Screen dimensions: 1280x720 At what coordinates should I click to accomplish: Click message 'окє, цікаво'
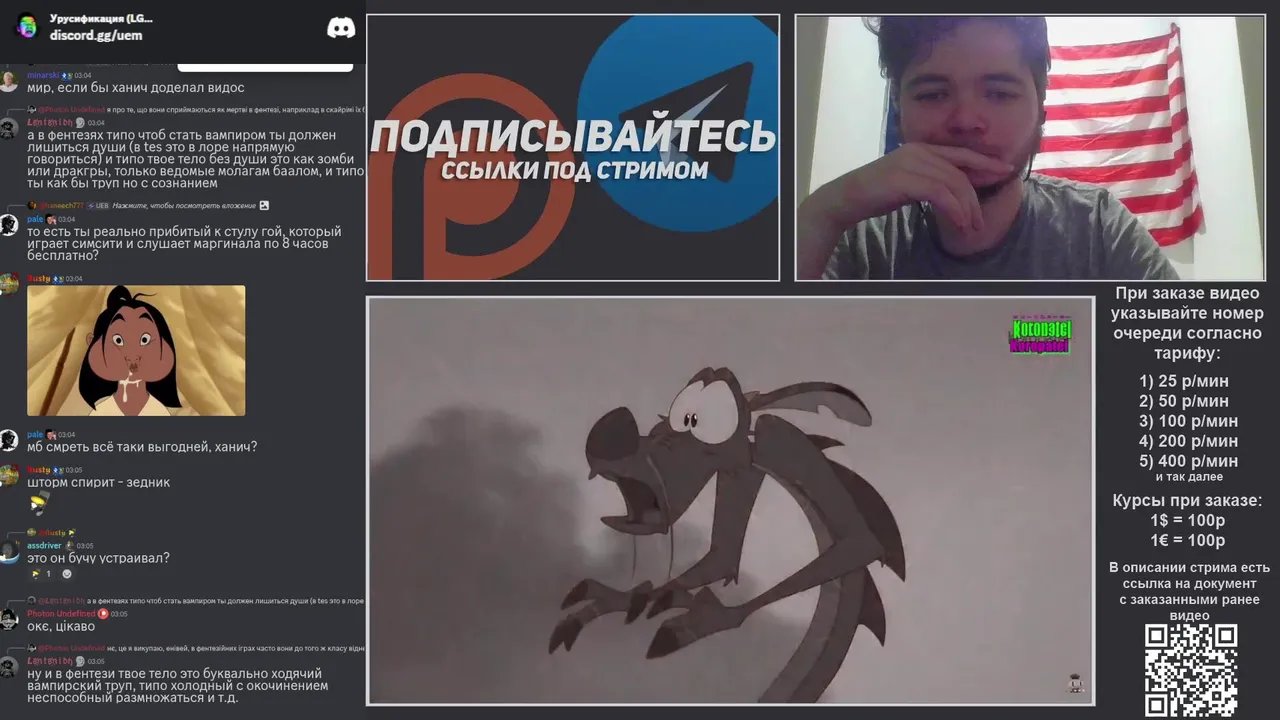coord(61,626)
